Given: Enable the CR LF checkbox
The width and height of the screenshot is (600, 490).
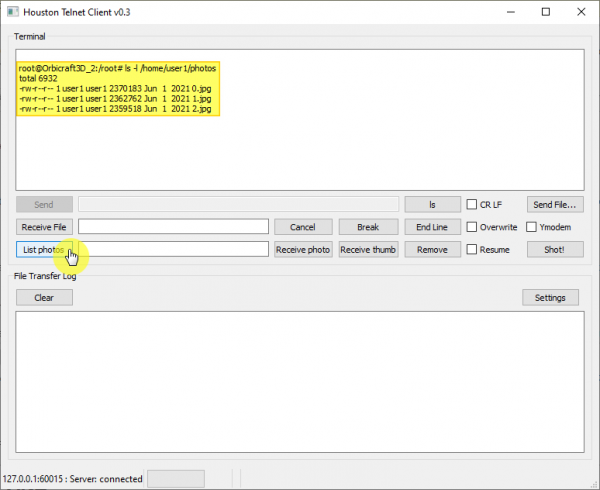Looking at the screenshot, I should [472, 204].
